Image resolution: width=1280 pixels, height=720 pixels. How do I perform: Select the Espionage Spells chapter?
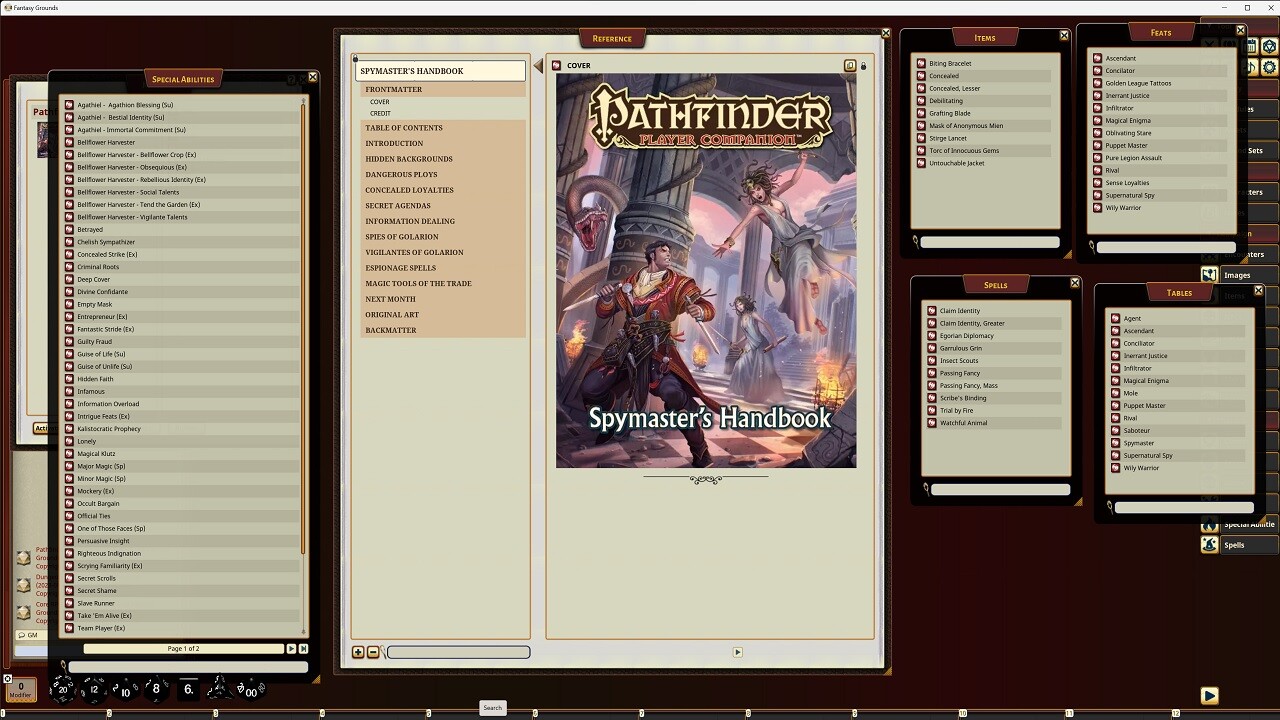tap(400, 267)
